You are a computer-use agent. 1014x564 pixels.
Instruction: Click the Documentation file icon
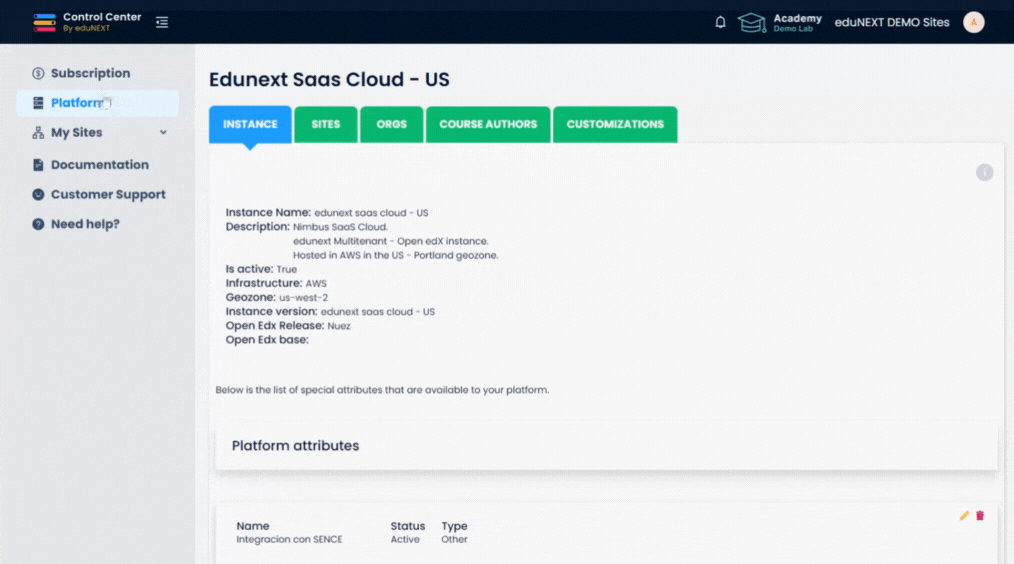tap(38, 165)
